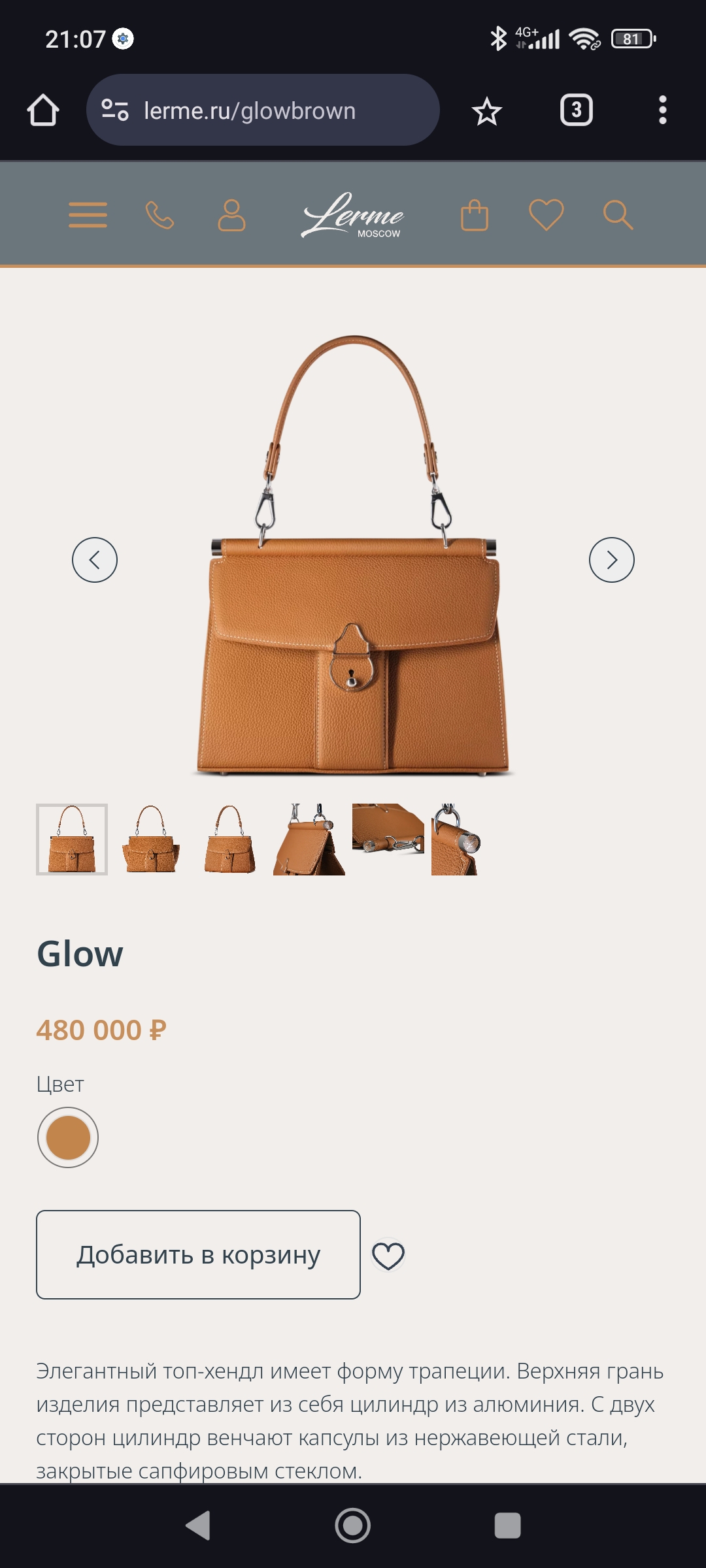The image size is (706, 1568).
Task: Open the browser three-dot menu
Action: tap(663, 110)
